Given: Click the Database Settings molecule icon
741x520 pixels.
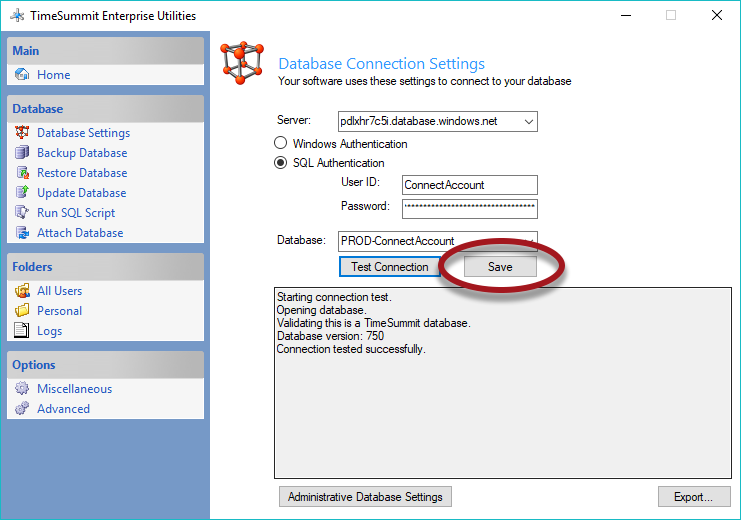Looking at the screenshot, I should pos(22,132).
